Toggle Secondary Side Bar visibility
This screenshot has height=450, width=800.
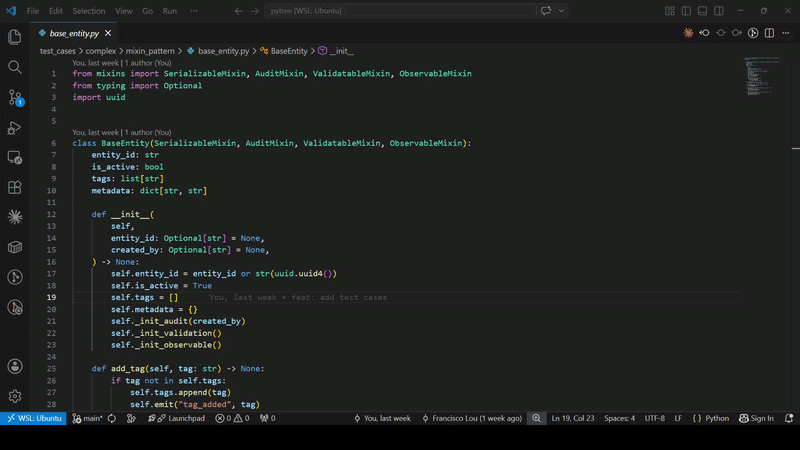coord(719,11)
